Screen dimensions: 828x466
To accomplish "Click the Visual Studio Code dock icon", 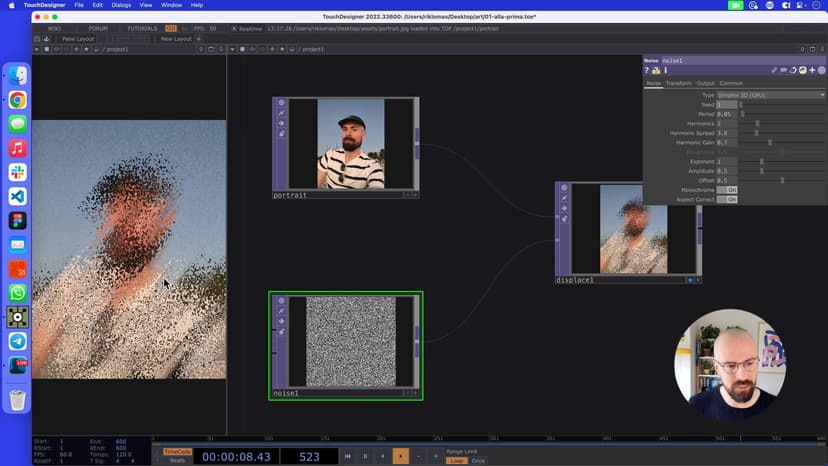I will pyautogui.click(x=17, y=197).
